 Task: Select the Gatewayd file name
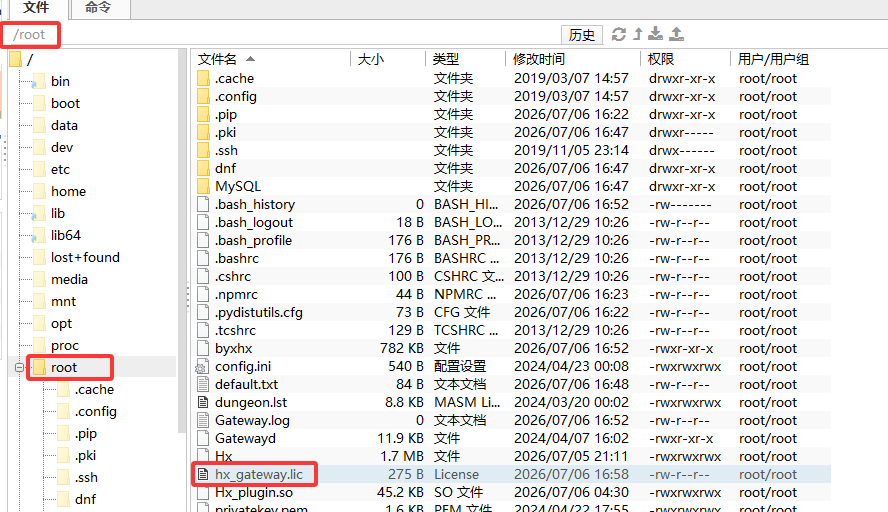pyautogui.click(x=245, y=439)
